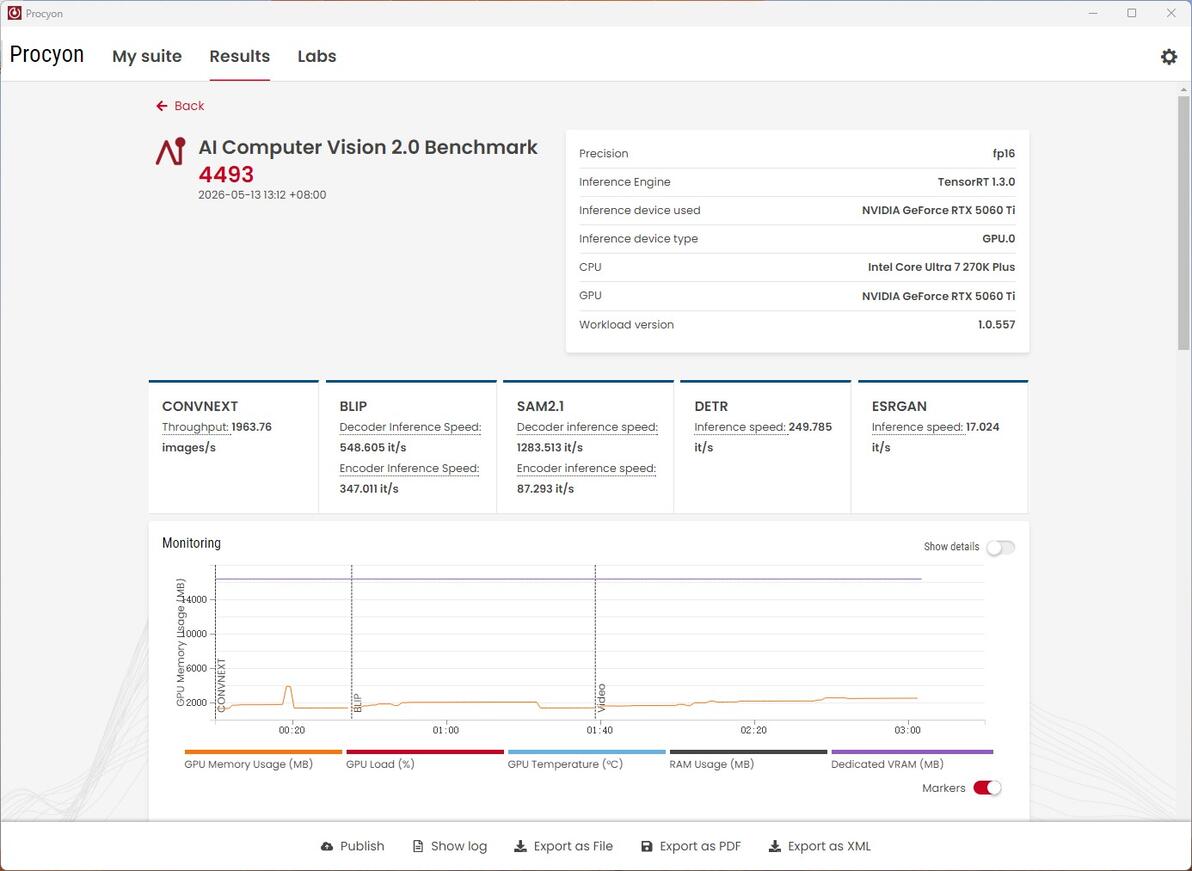The height and width of the screenshot is (871, 1192).
Task: Click SAM2.1 Encoder inference speed label
Action: pyautogui.click(x=586, y=468)
